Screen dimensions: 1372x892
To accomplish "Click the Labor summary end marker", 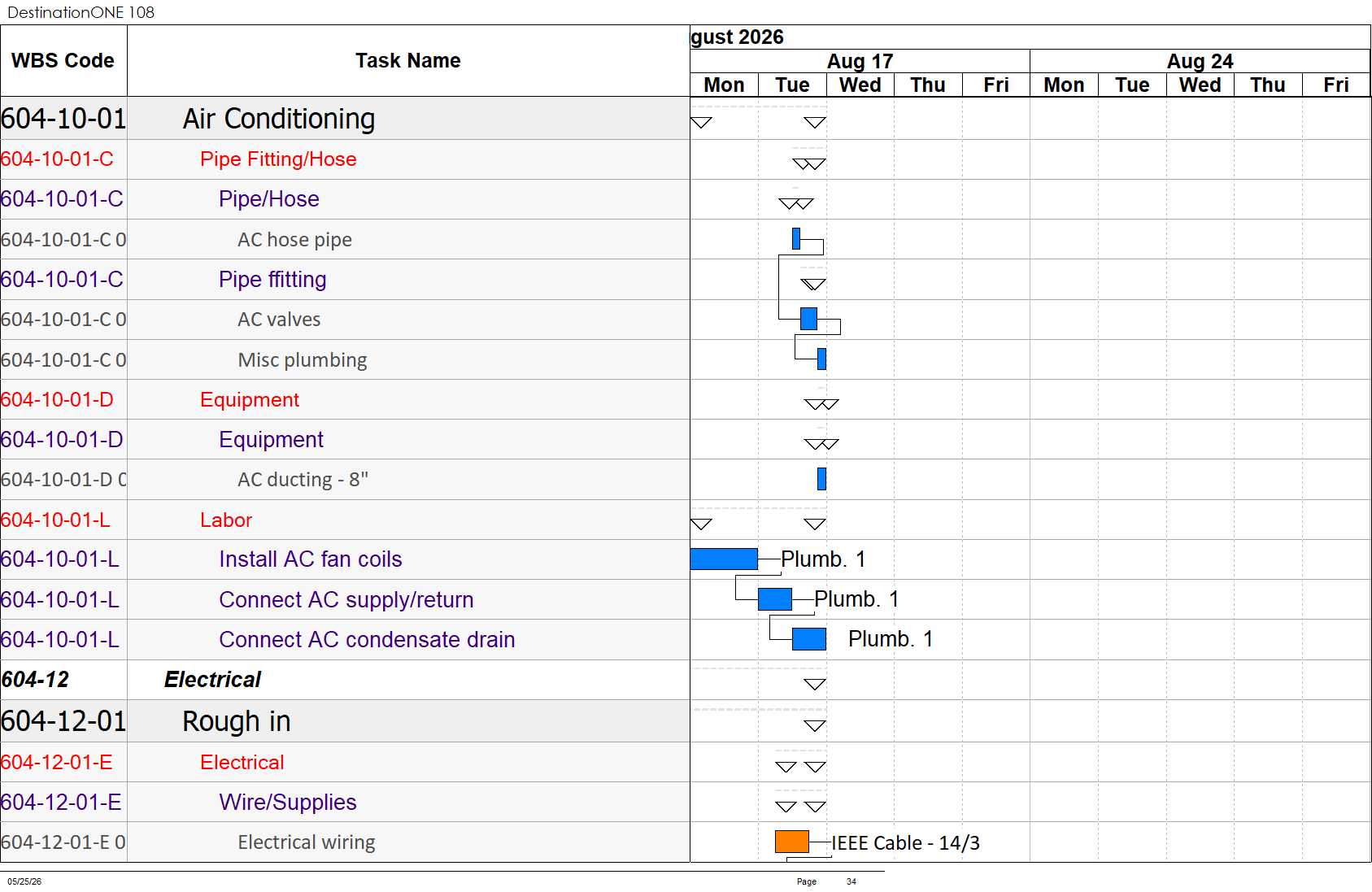I will click(x=815, y=524).
